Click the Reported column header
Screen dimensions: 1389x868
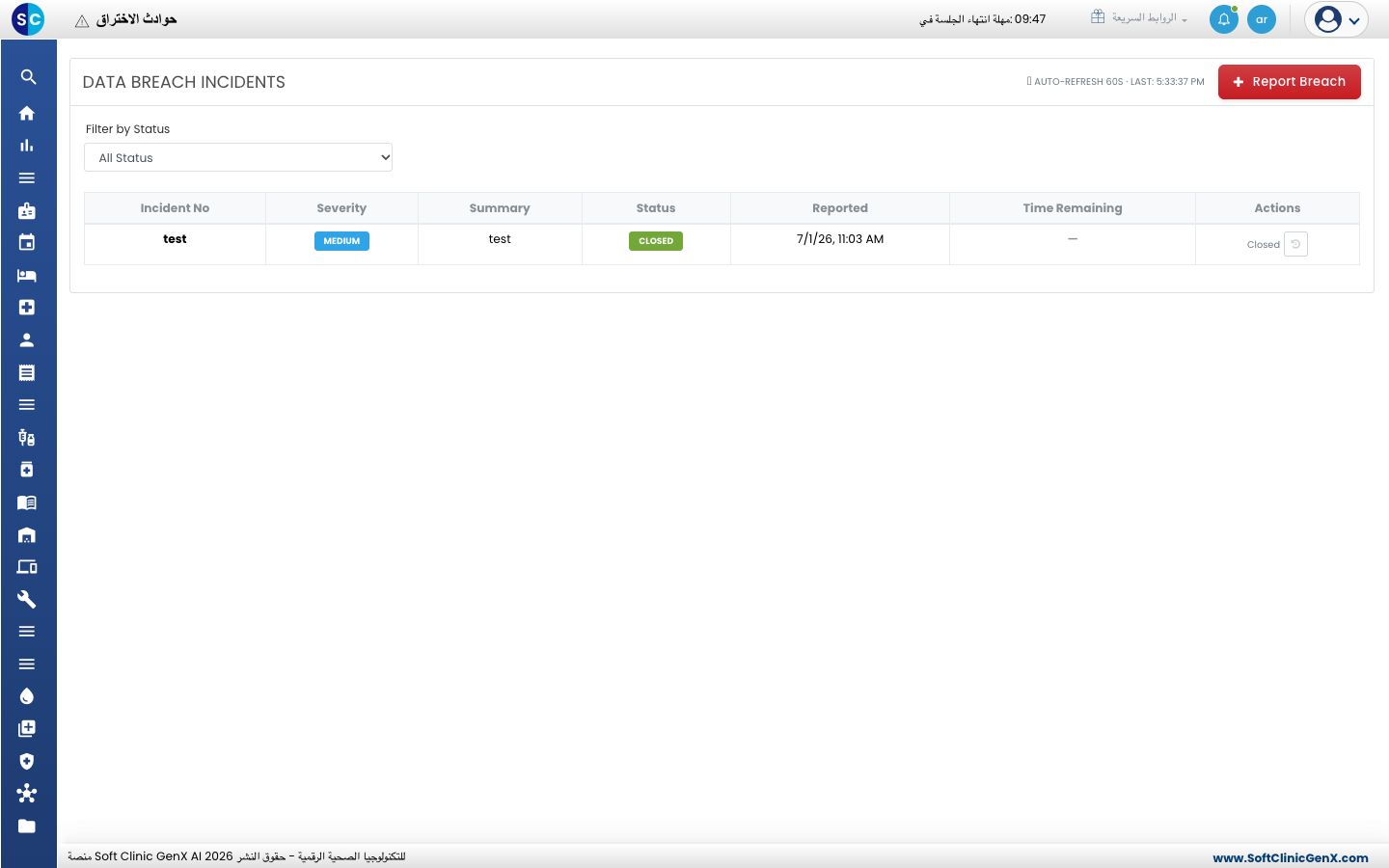coord(840,208)
